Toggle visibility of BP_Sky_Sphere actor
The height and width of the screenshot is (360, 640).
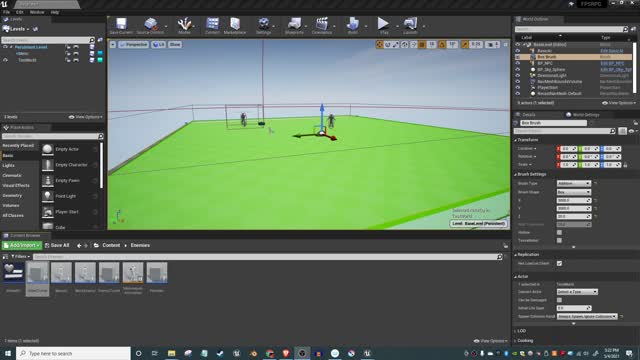[x=518, y=69]
